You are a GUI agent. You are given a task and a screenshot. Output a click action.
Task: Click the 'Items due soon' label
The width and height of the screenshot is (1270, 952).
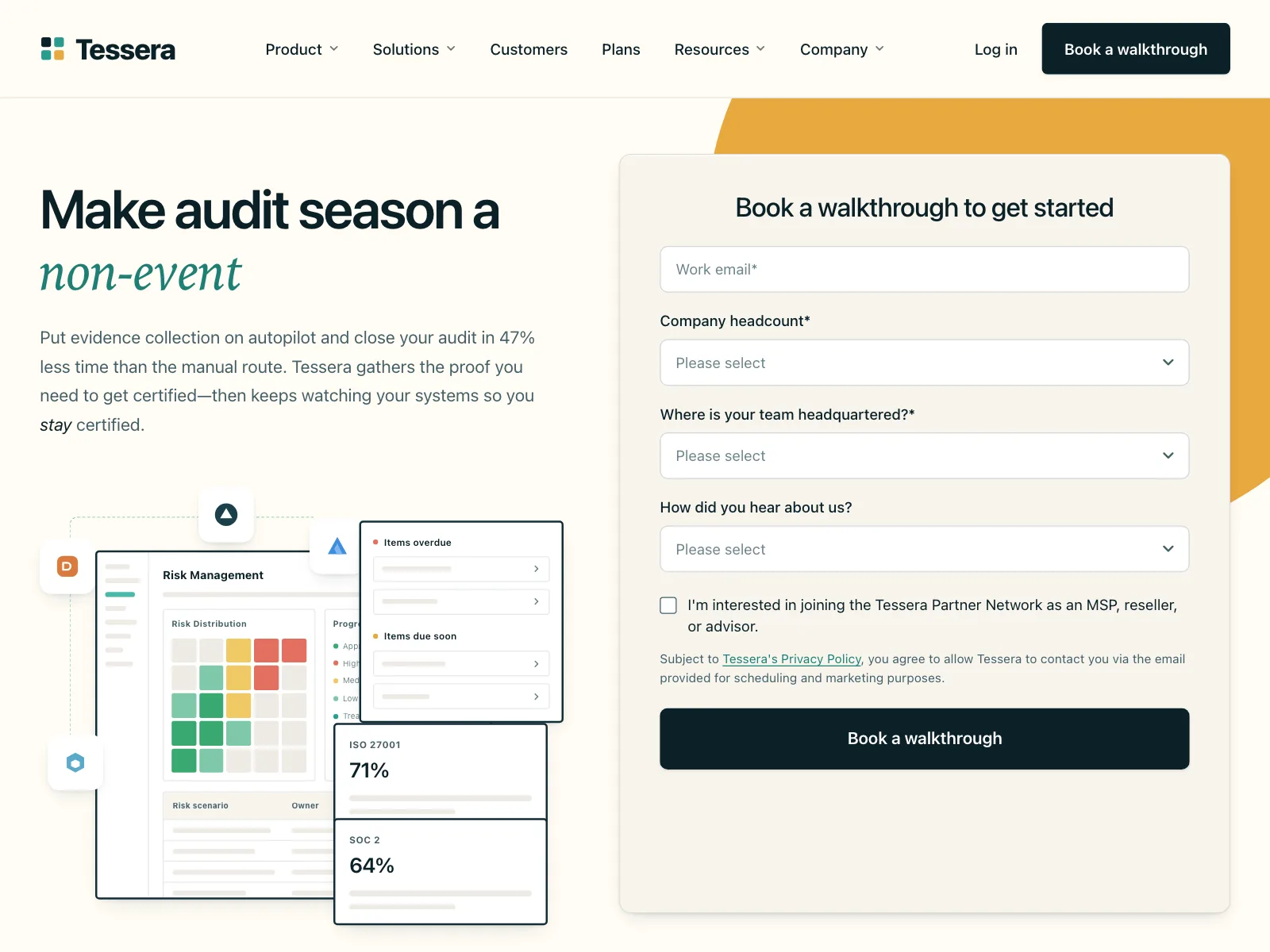coord(420,636)
